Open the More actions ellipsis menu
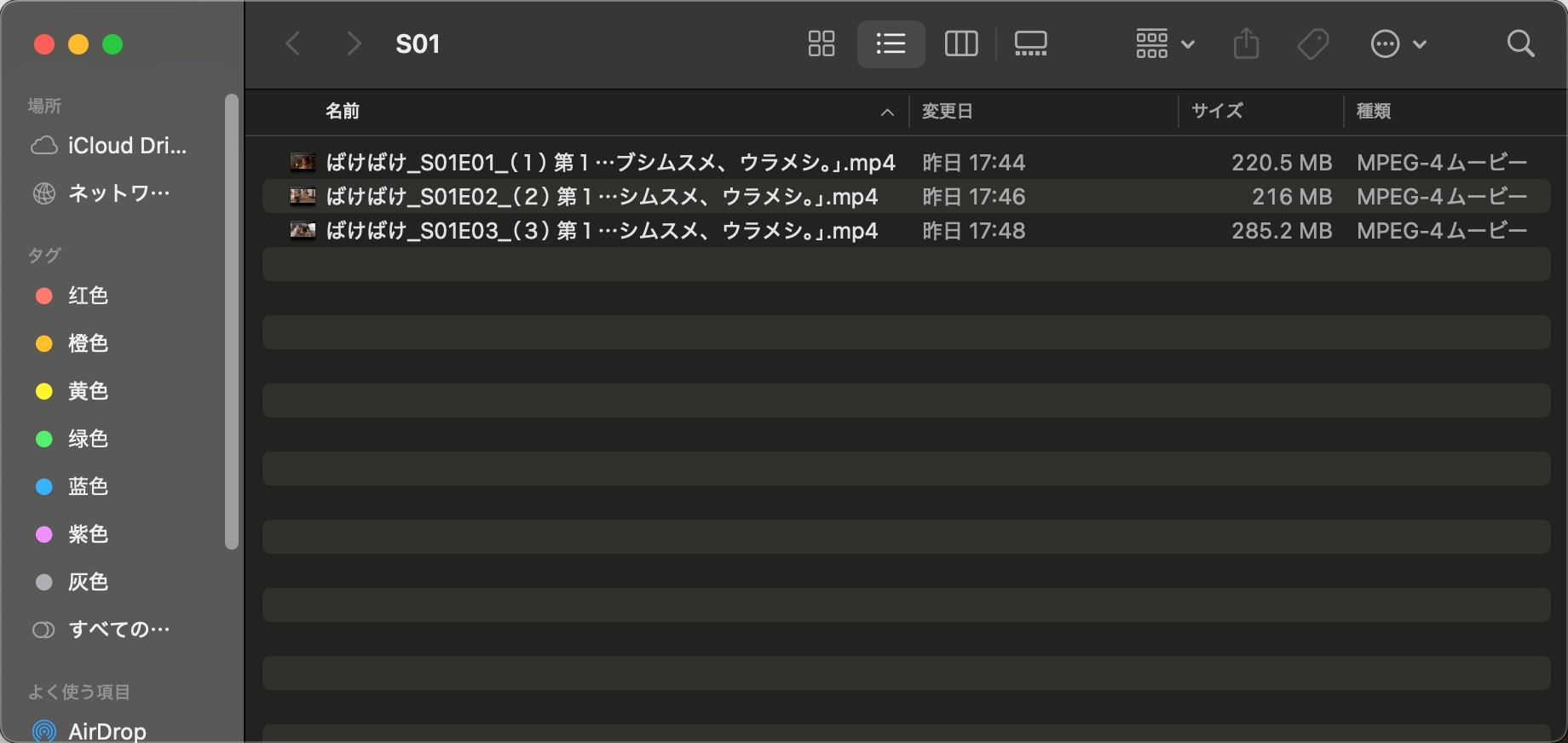Screen dimensions: 1568x743 click(1398, 43)
